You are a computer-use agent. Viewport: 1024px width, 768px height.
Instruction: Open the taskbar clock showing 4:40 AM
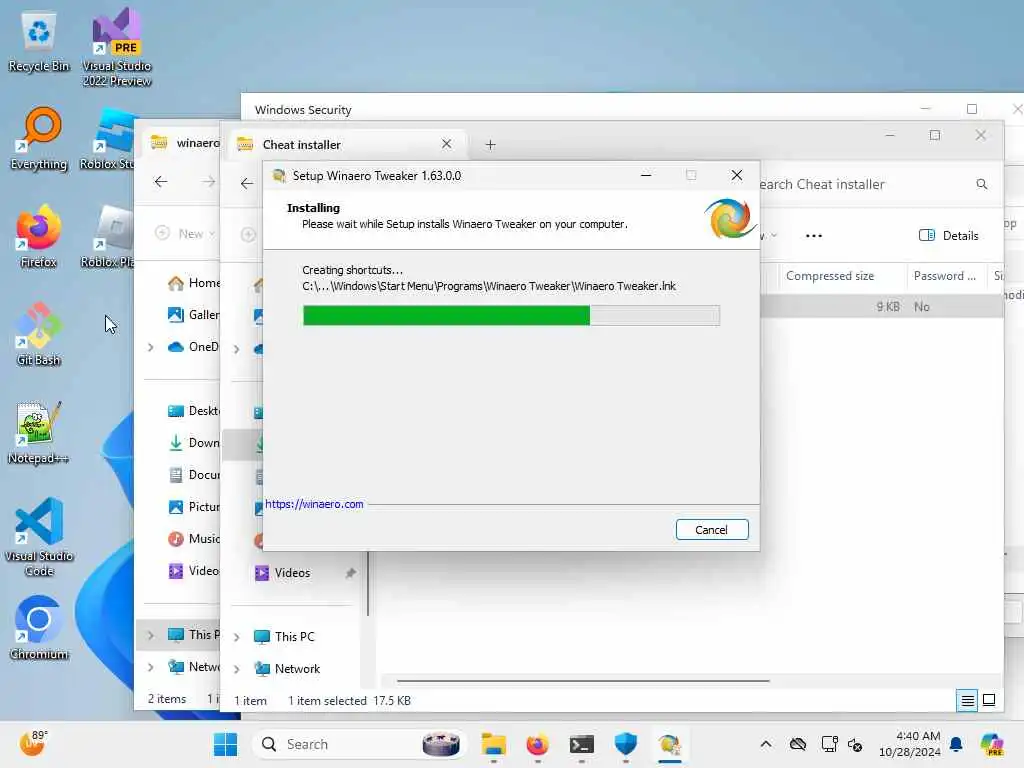point(910,744)
